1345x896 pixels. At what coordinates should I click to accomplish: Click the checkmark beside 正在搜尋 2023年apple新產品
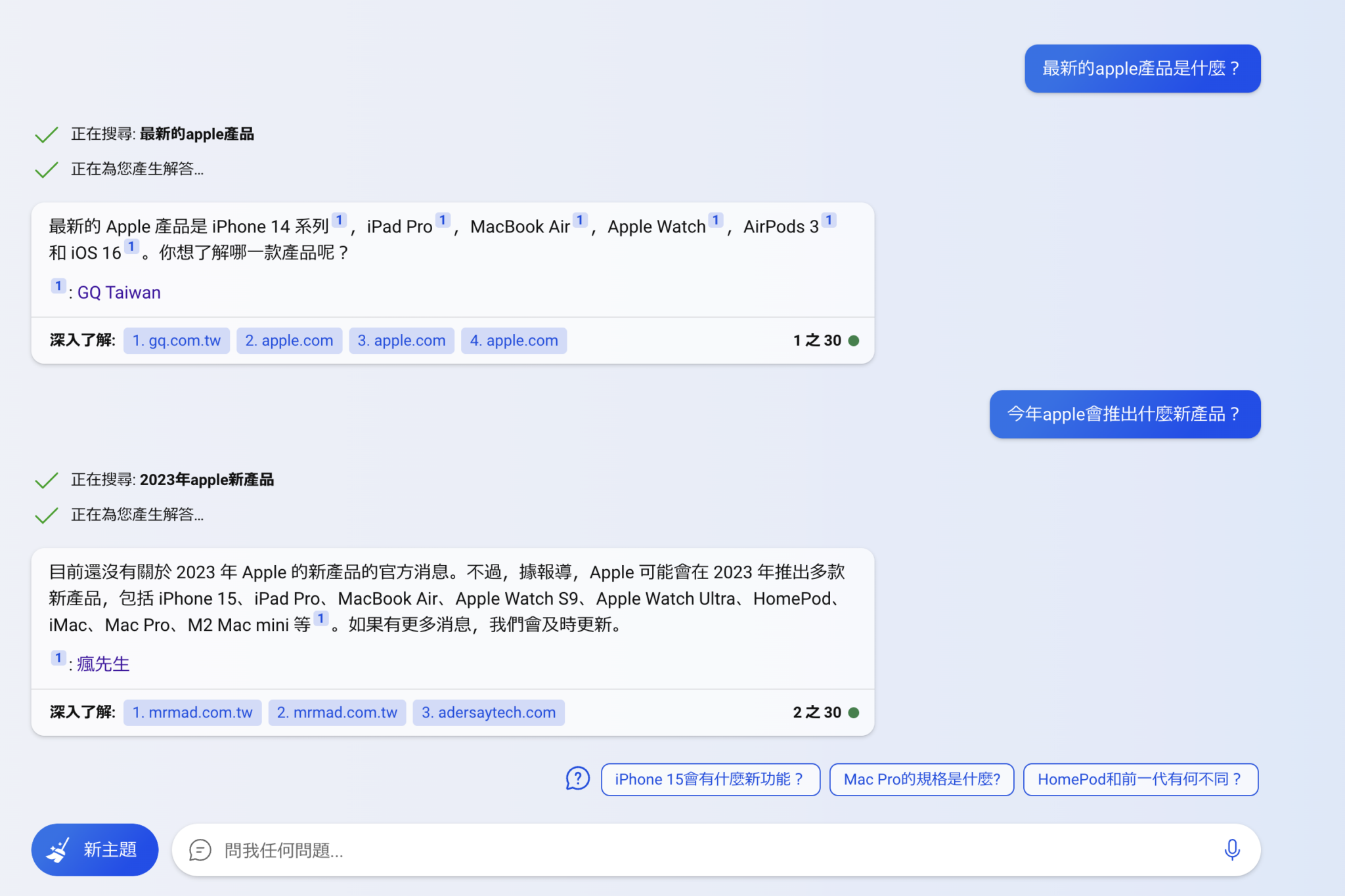(46, 480)
